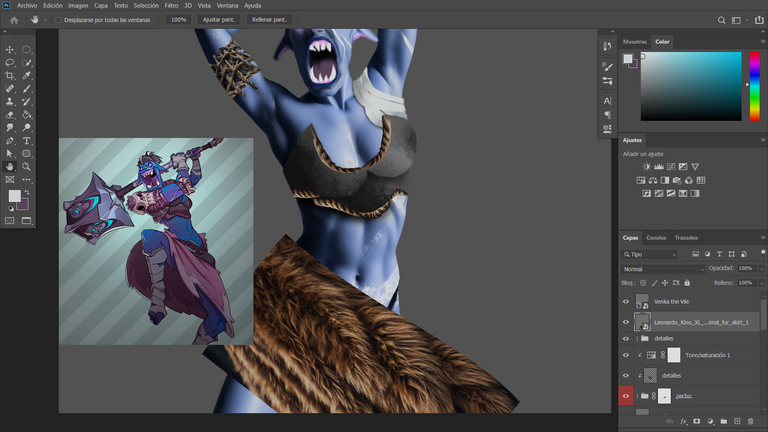Select the Horizontal Type tool
768x432 pixels.
pos(26,141)
